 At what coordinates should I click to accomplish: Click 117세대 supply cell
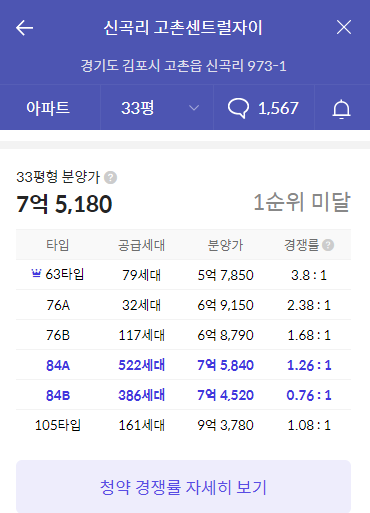(x=141, y=335)
